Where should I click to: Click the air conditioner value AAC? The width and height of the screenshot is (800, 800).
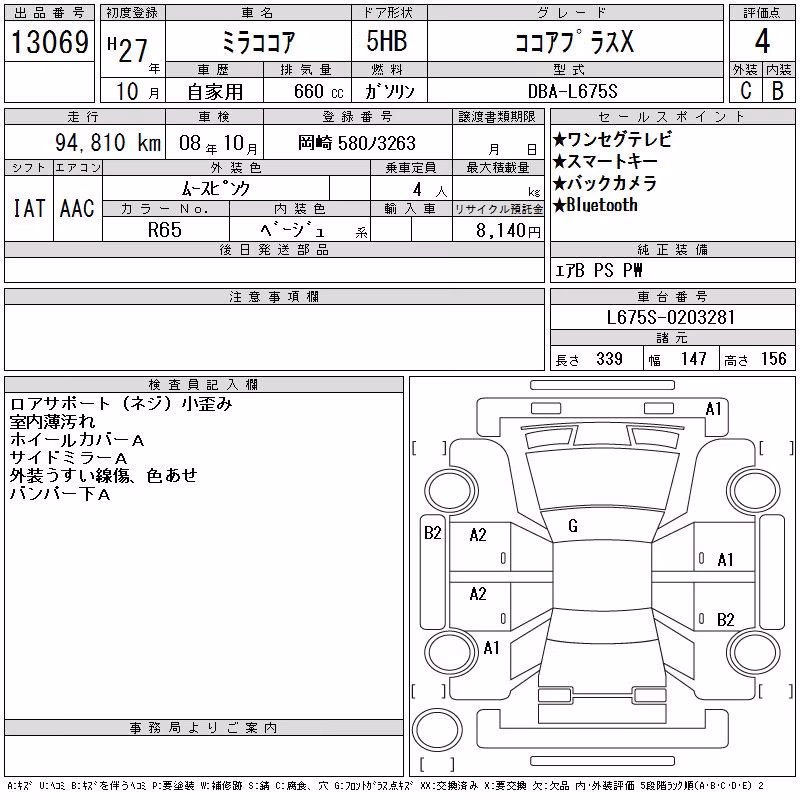[78, 208]
